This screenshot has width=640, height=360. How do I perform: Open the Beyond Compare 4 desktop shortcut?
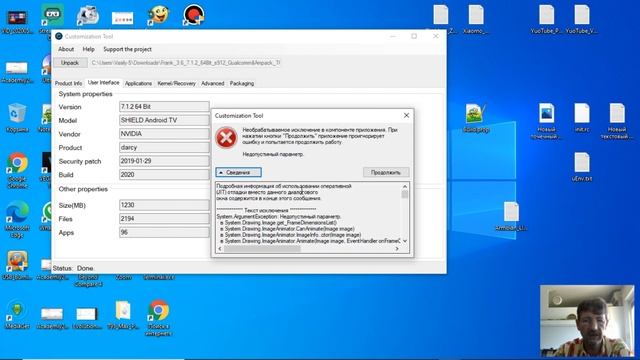click(x=88, y=281)
